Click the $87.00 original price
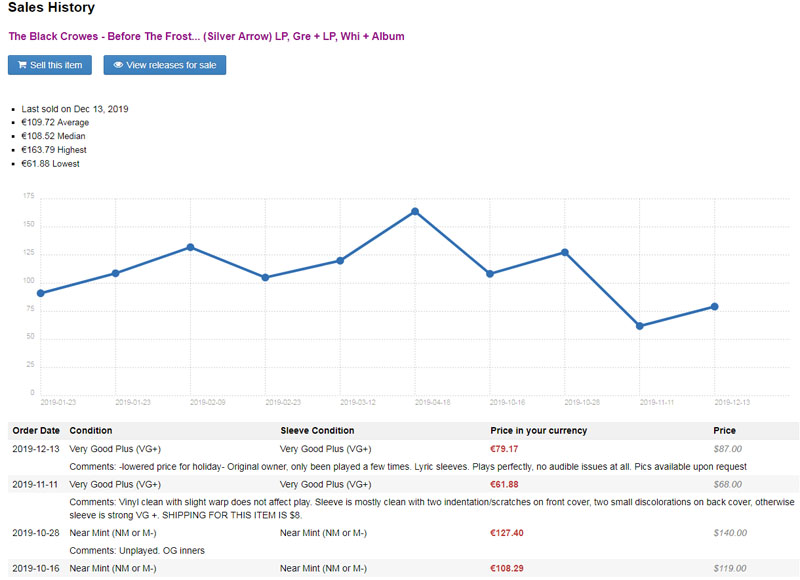Image resolution: width=800 pixels, height=580 pixels. (728, 449)
